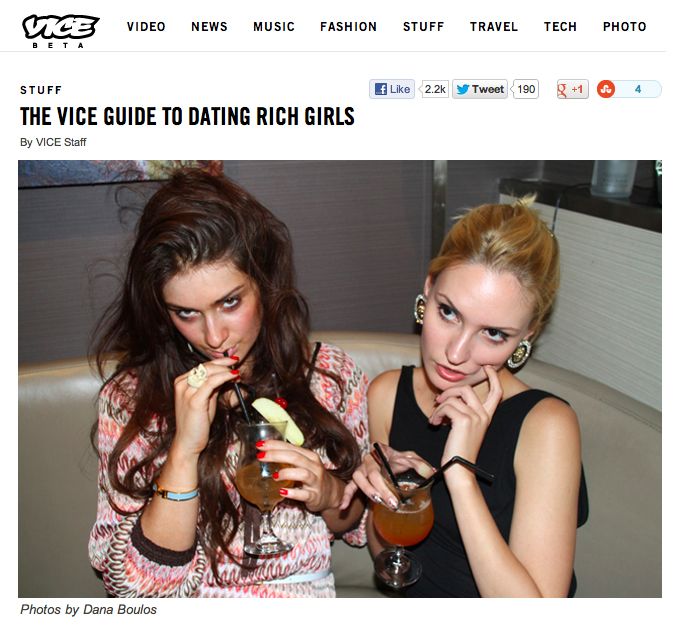Click the StumbleUpon count of 4

click(638, 89)
